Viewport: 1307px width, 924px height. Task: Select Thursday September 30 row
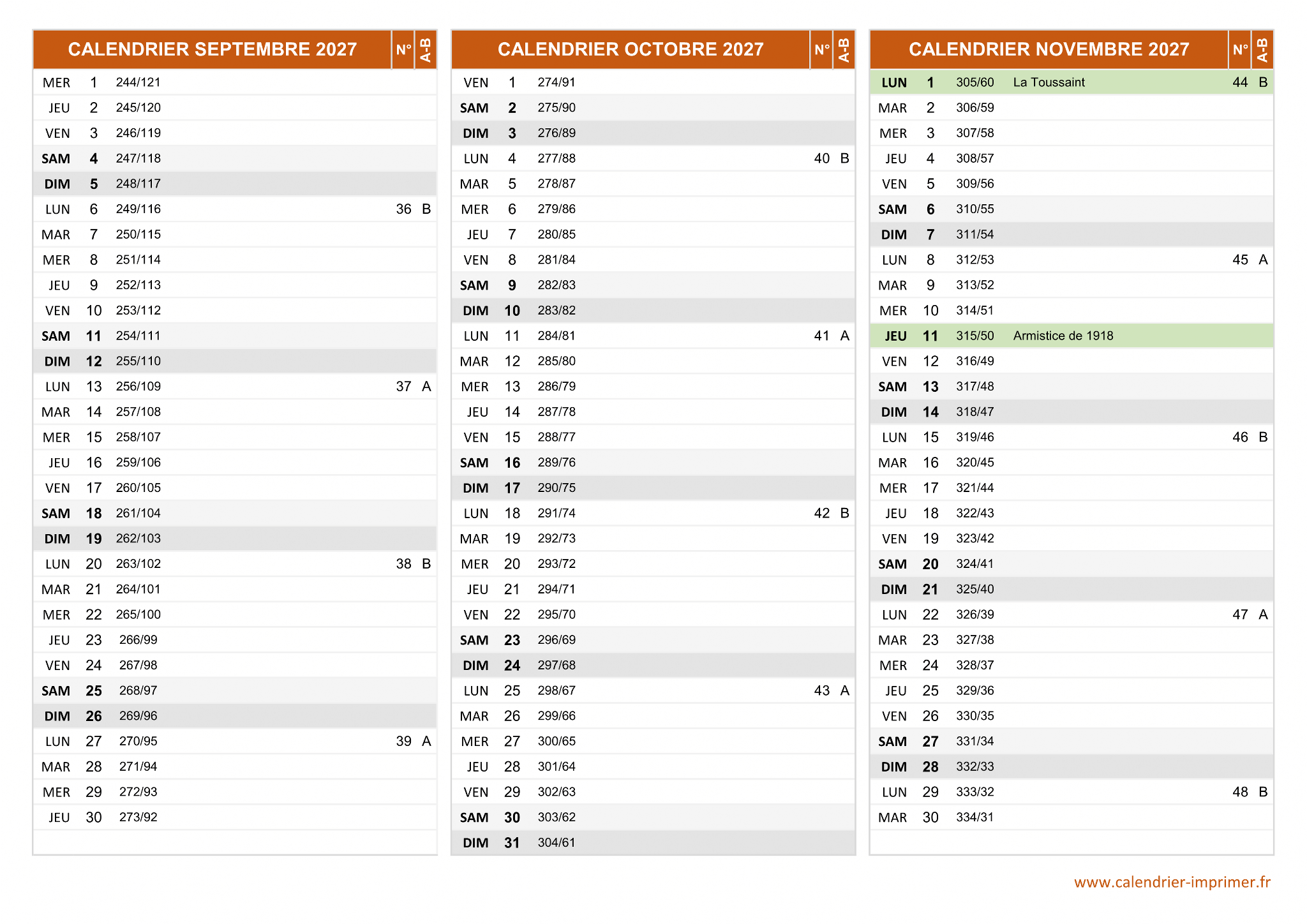234,817
